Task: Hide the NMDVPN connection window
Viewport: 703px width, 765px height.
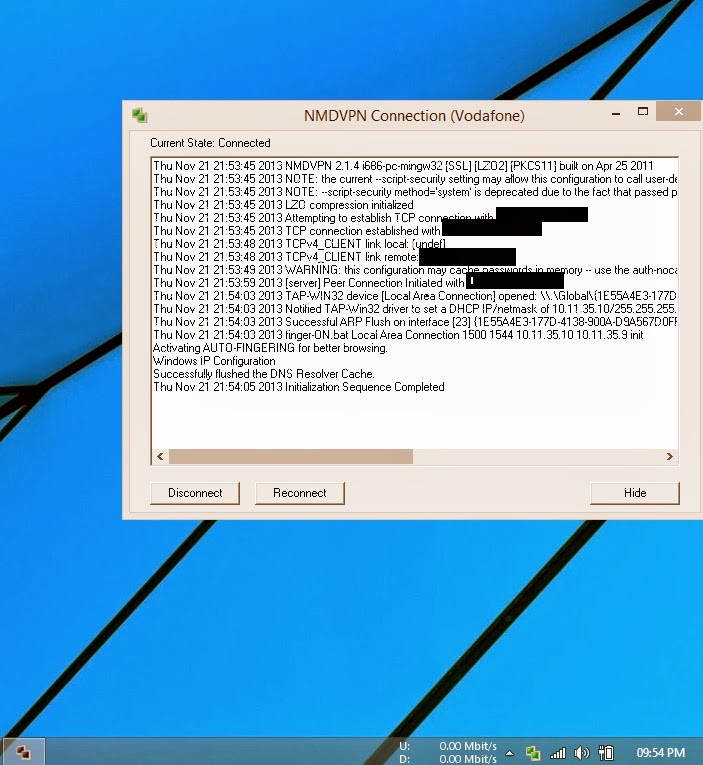Action: 635,493
